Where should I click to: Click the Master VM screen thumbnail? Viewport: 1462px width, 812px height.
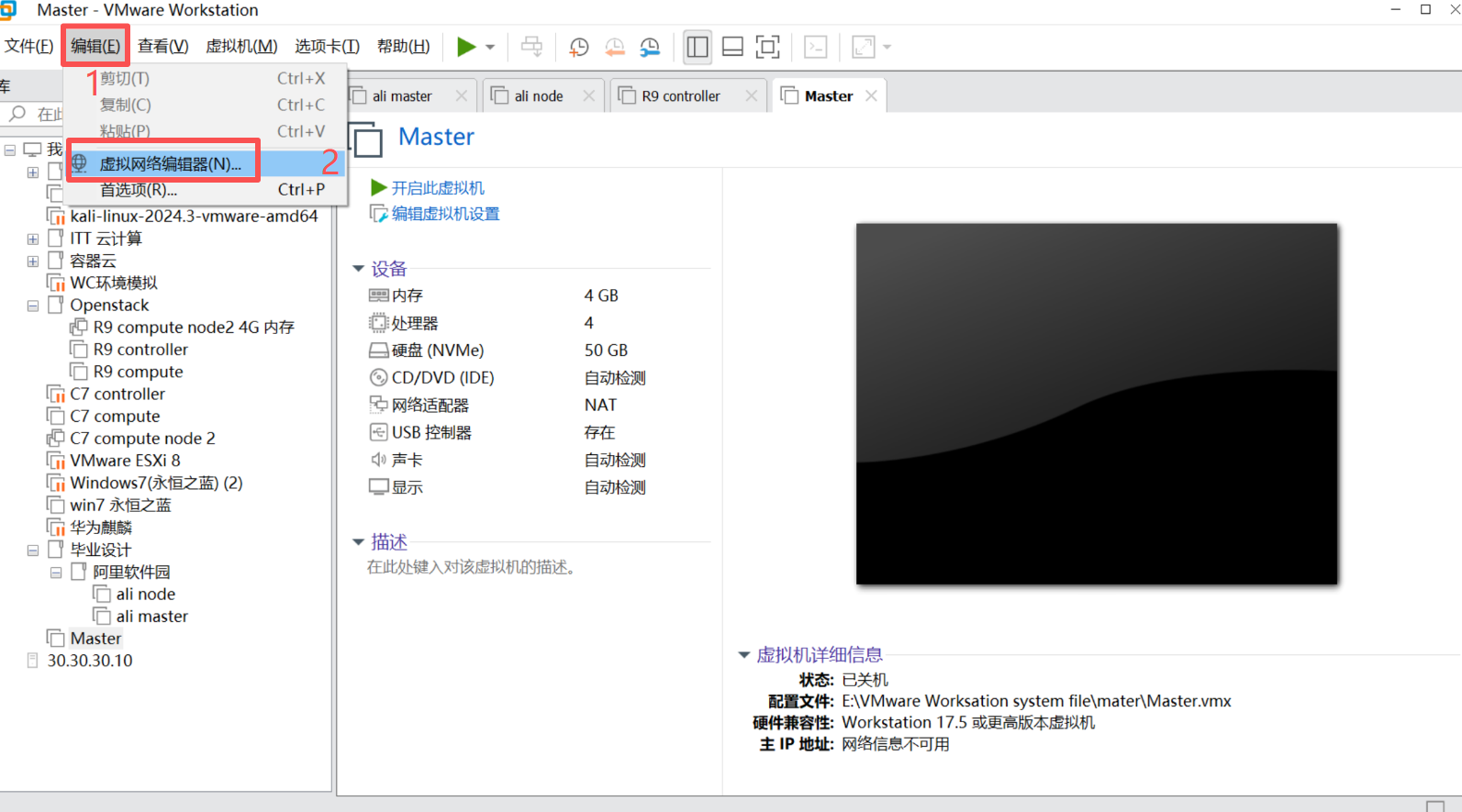(x=1097, y=404)
